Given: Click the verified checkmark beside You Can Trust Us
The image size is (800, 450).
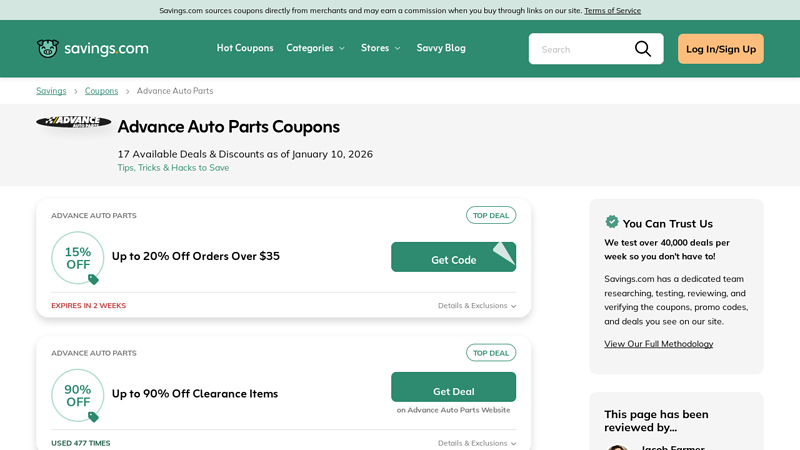Looking at the screenshot, I should click(612, 221).
